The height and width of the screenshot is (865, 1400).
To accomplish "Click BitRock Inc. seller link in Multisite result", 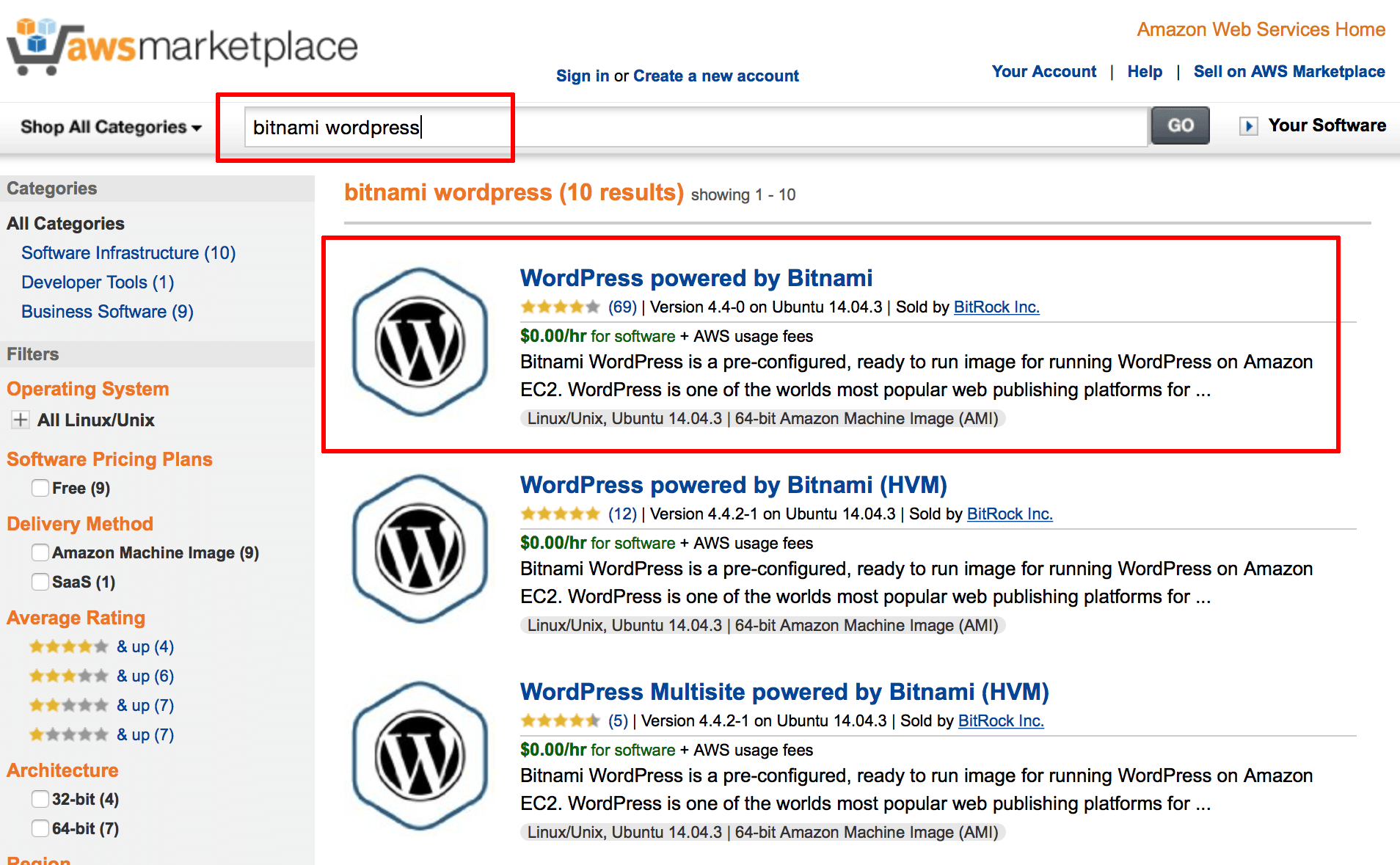I will [1001, 720].
